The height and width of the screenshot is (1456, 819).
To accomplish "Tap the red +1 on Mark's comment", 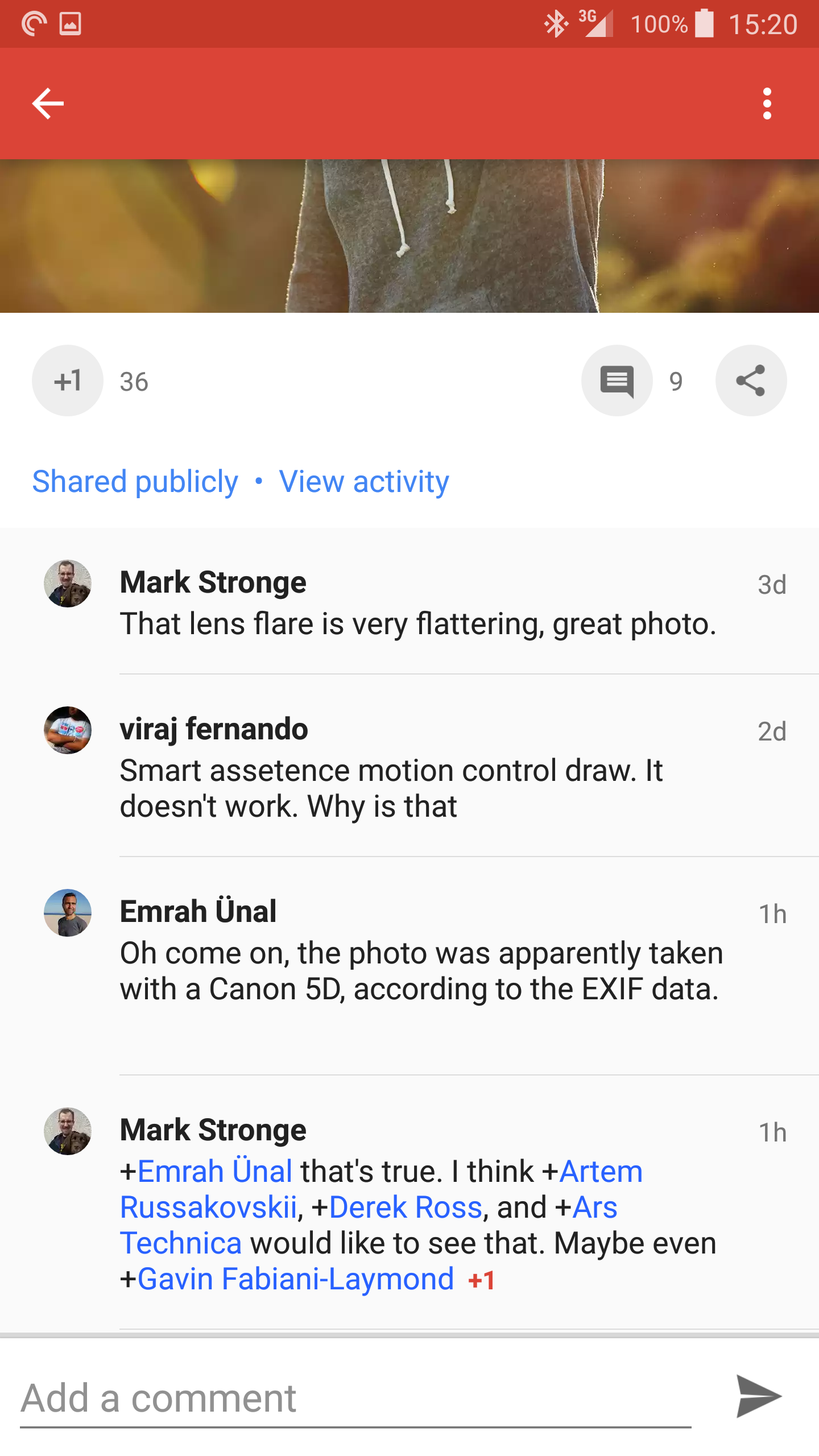I will click(481, 1280).
